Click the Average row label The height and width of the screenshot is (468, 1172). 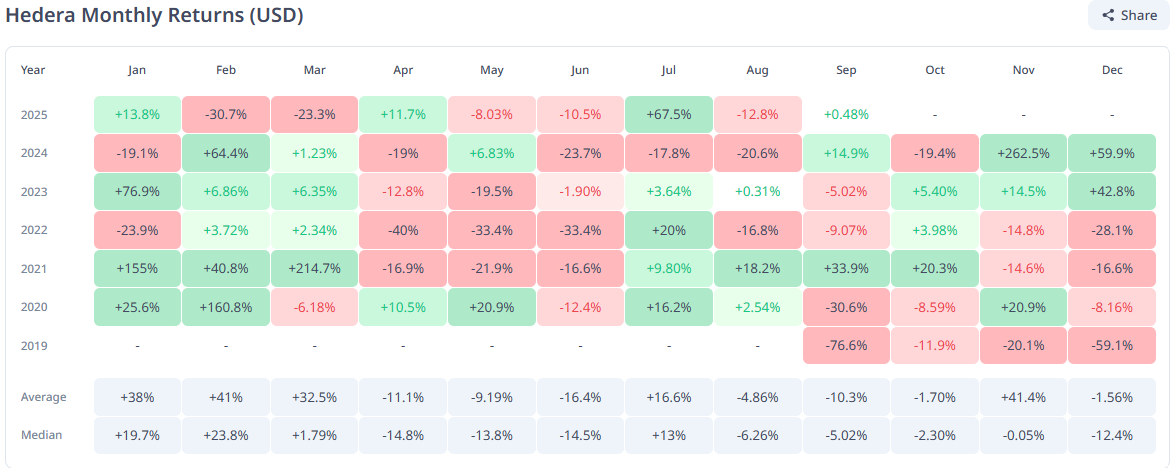pyautogui.click(x=44, y=397)
